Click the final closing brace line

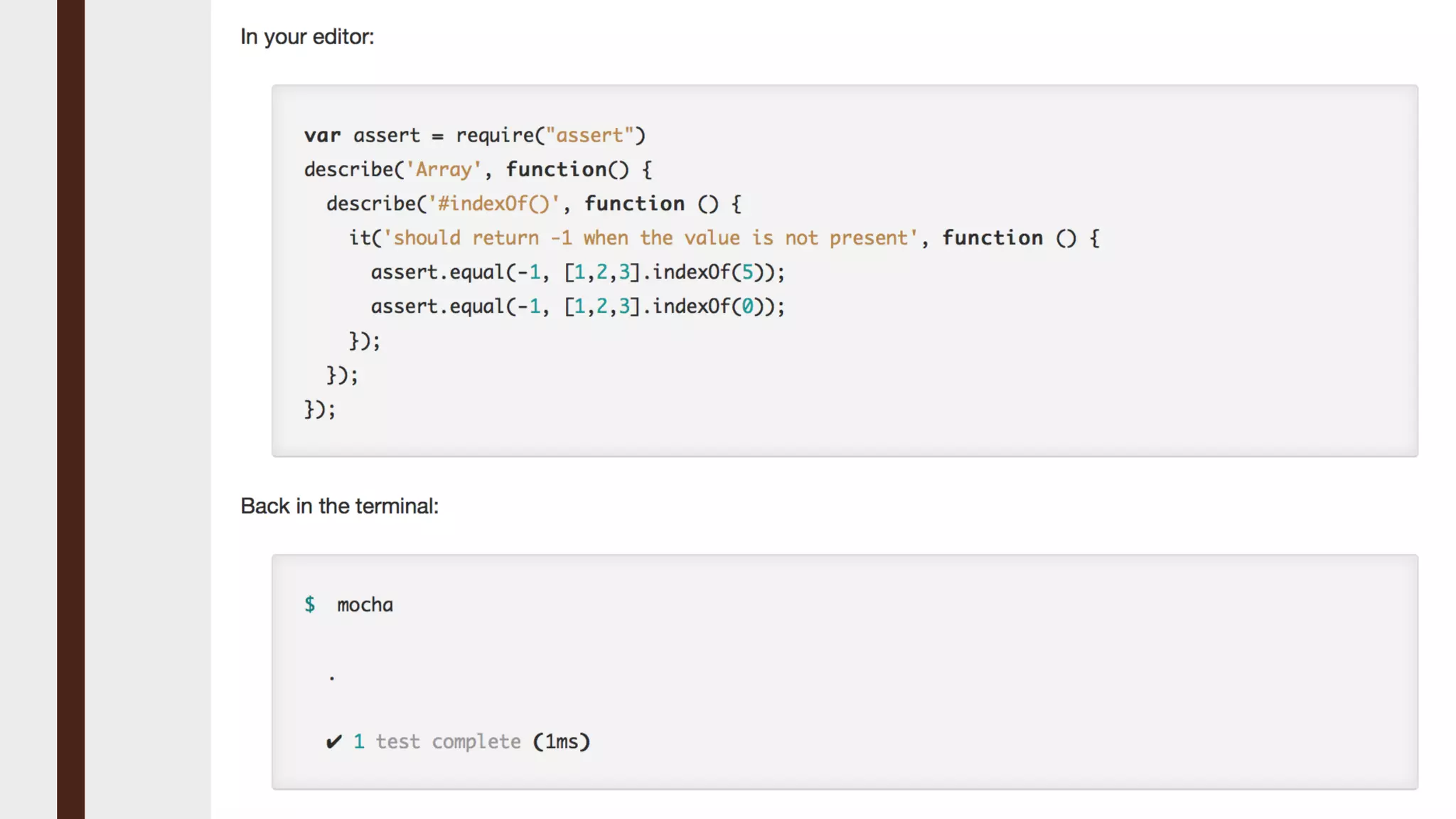click(320, 409)
